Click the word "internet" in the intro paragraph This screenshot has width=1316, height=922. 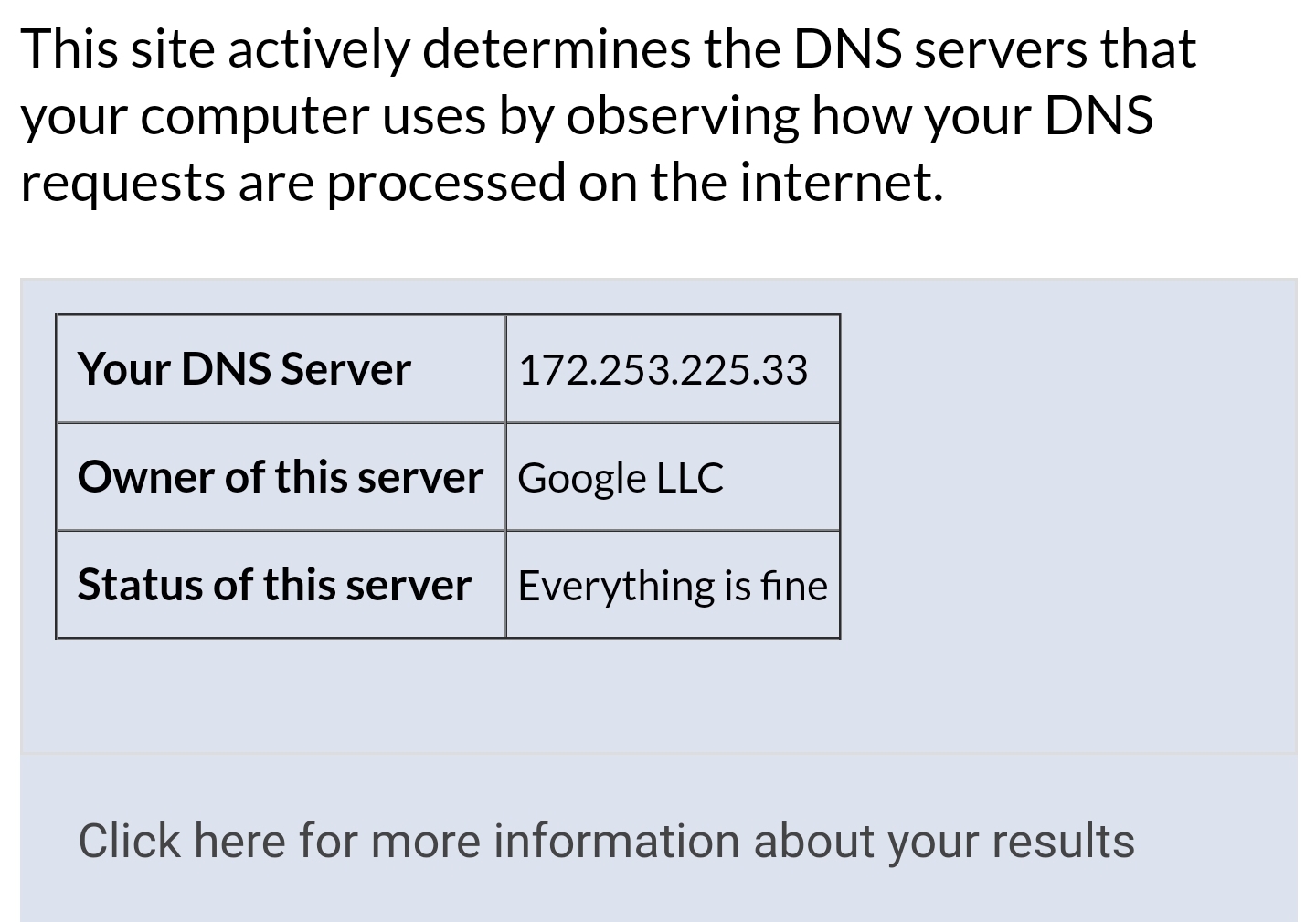[x=841, y=182]
